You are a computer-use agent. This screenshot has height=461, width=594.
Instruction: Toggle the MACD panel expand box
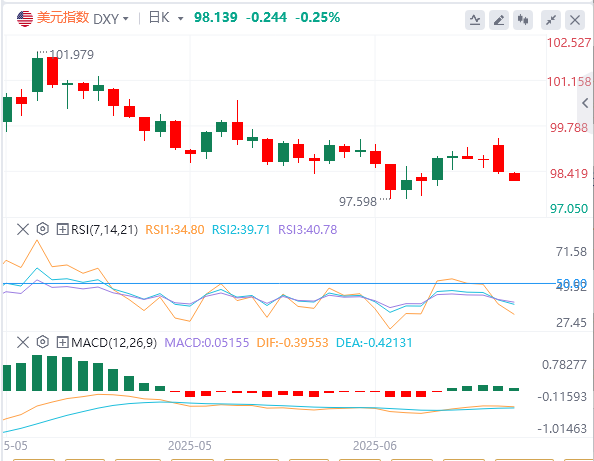coord(62,342)
